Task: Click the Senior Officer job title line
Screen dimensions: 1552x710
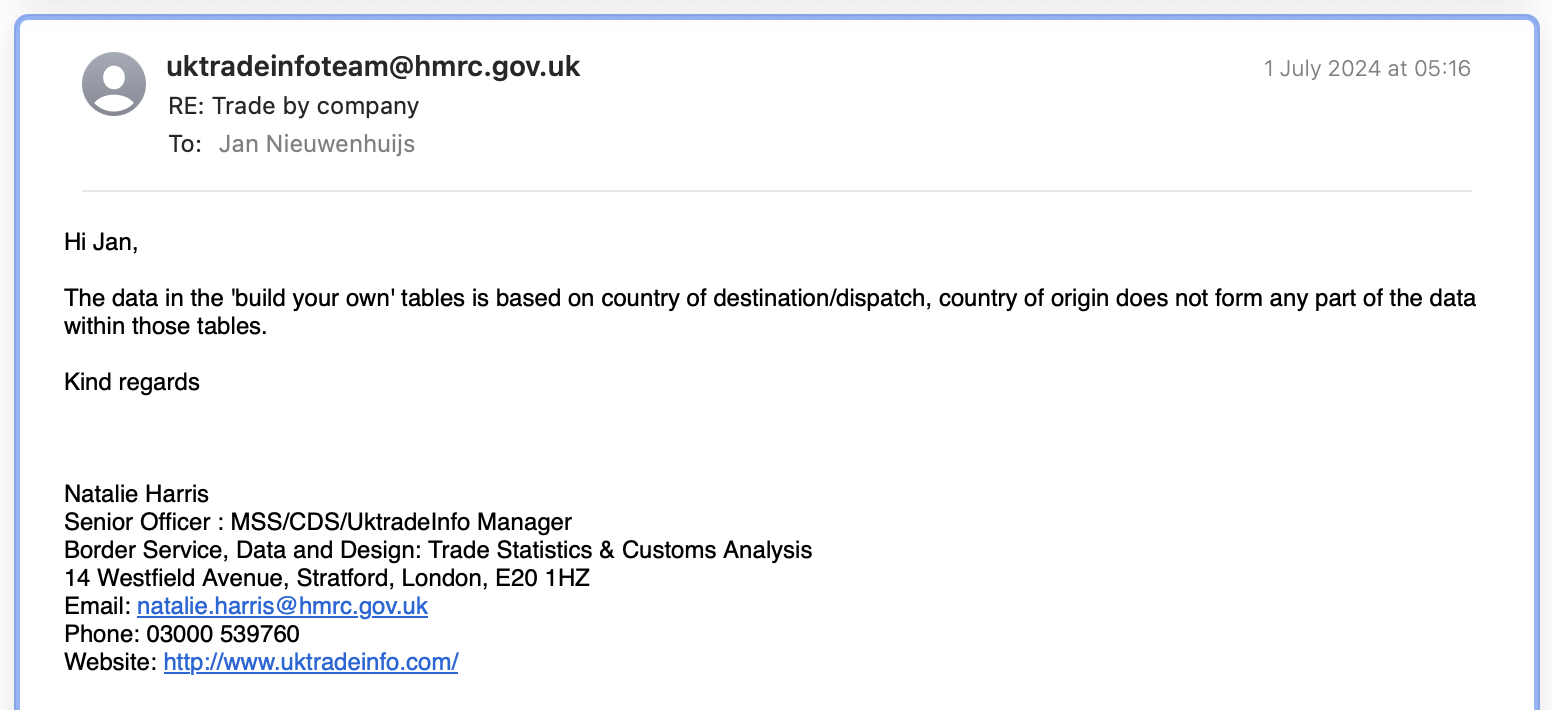Action: [318, 522]
